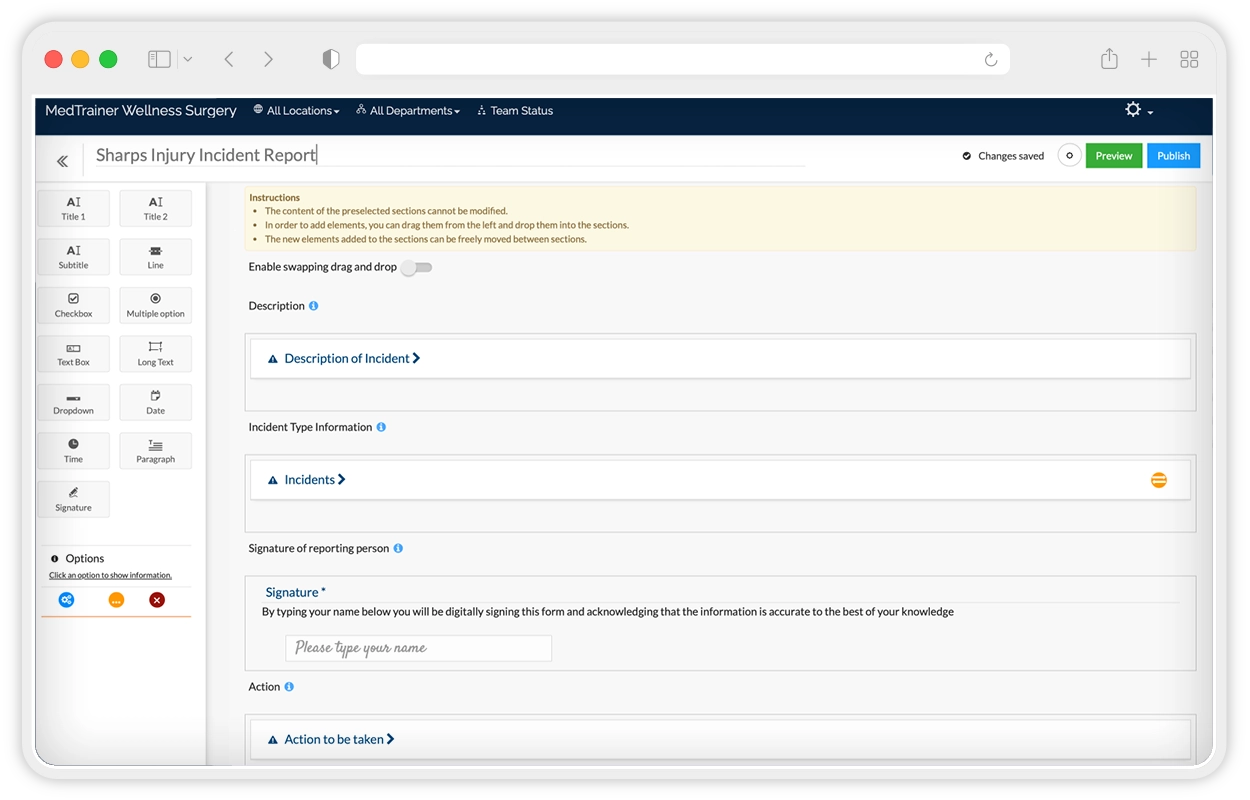
Task: Click the Please type your name field
Action: click(418, 648)
